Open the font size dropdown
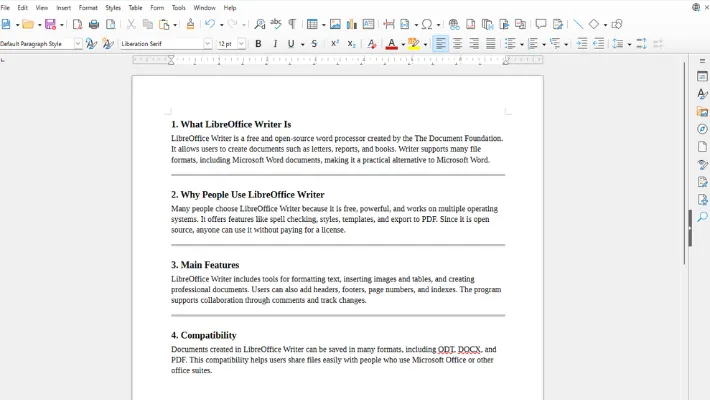This screenshot has width=710, height=400. coord(241,43)
